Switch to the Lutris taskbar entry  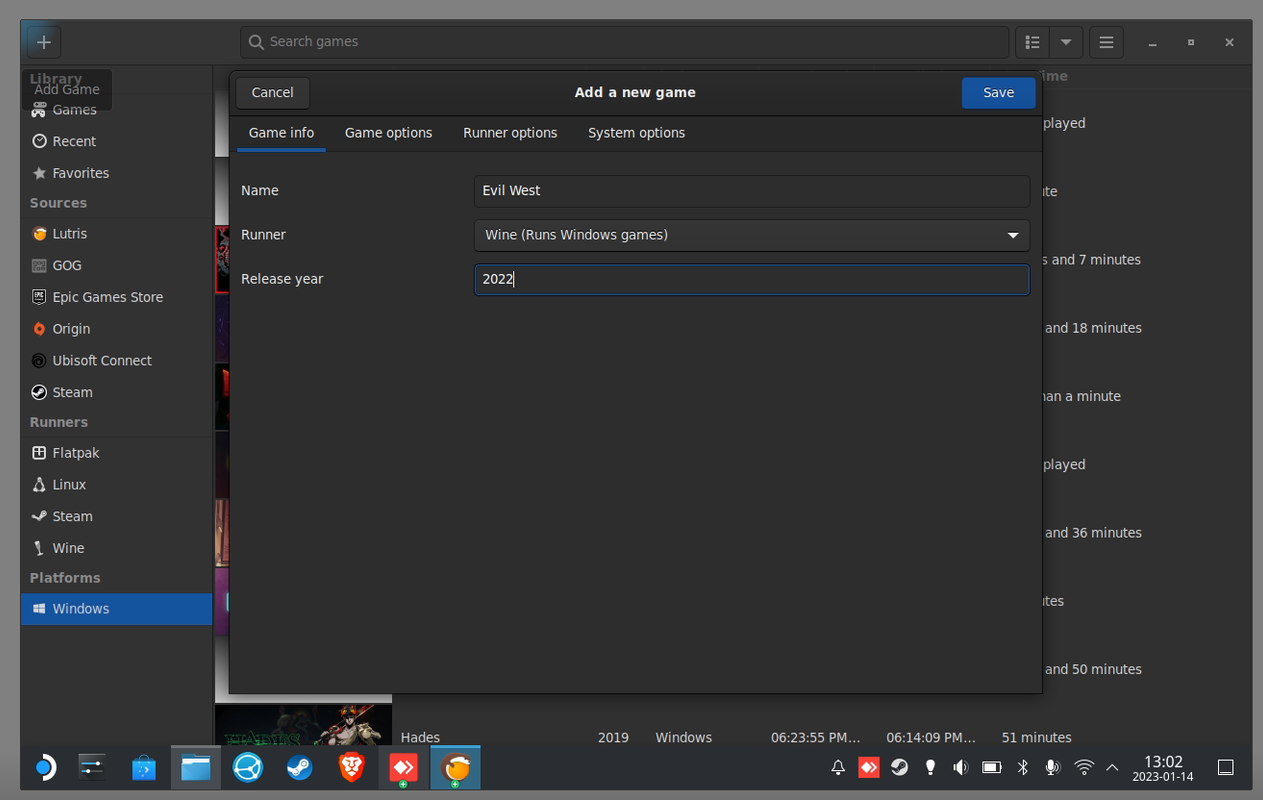point(456,768)
